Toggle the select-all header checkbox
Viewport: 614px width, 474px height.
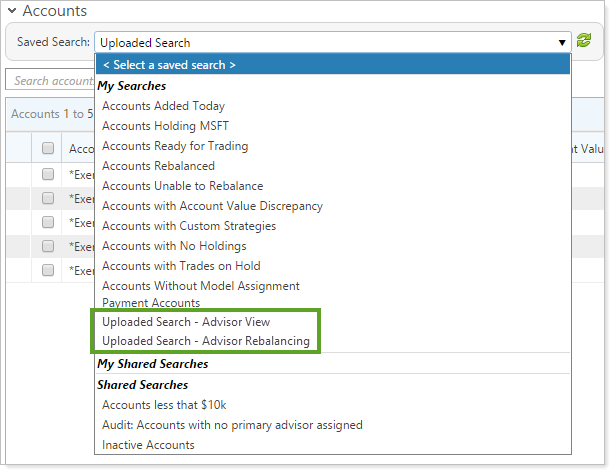coord(47,148)
